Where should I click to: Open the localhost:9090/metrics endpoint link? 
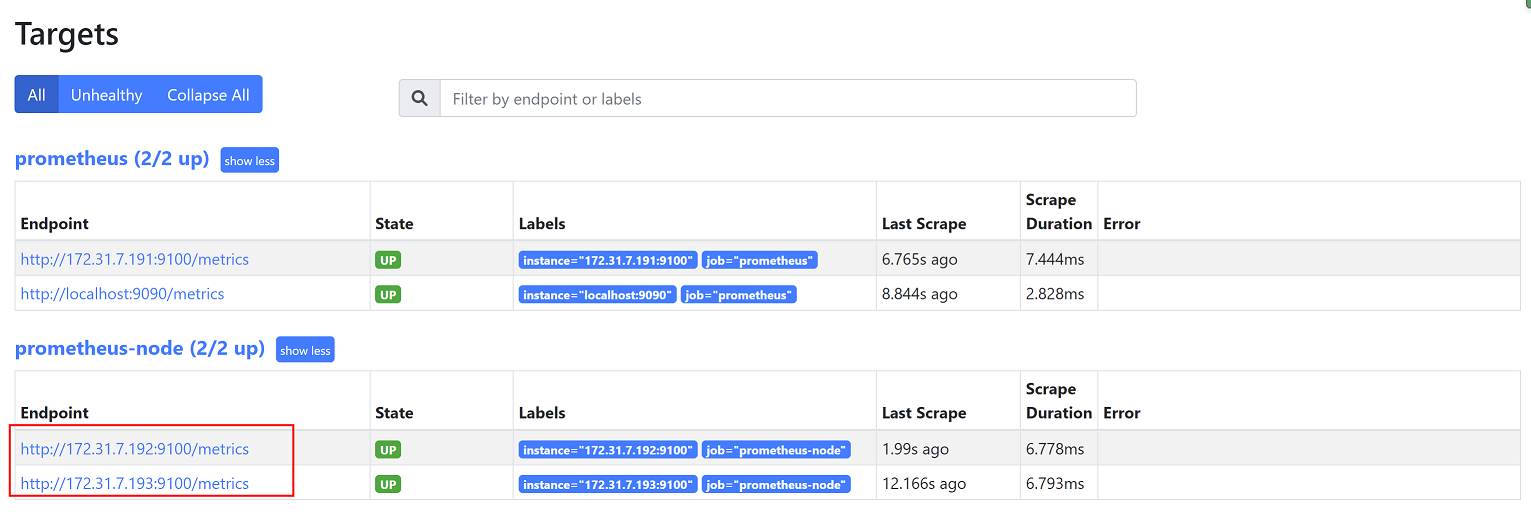tap(122, 295)
